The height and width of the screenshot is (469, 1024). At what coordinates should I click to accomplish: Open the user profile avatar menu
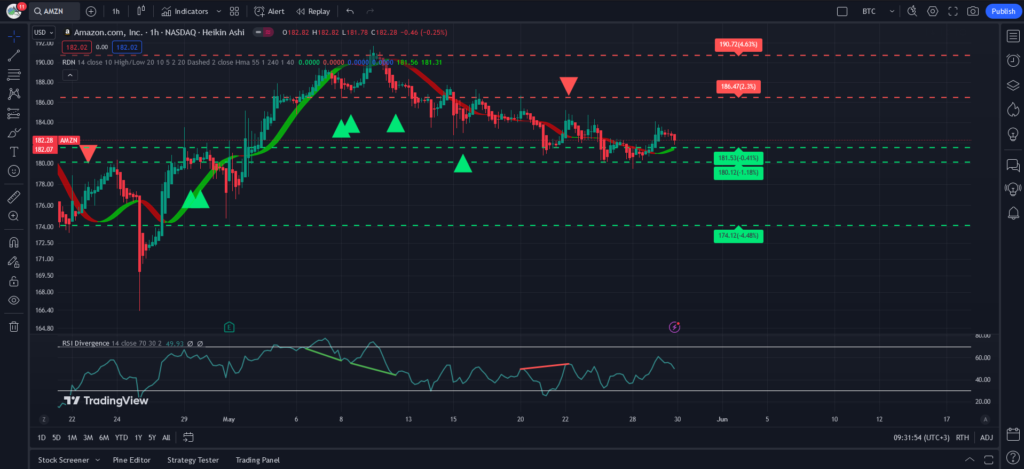(x=14, y=11)
